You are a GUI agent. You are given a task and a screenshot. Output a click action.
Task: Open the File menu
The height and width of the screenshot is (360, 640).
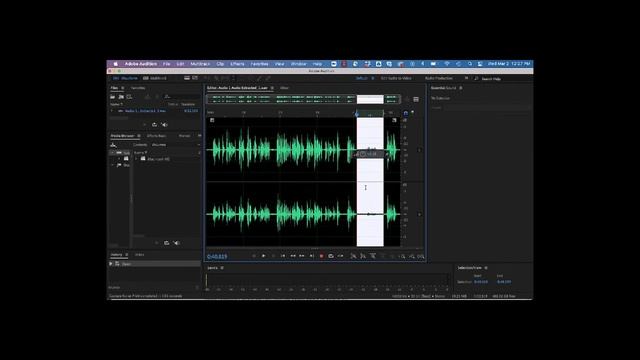click(167, 64)
